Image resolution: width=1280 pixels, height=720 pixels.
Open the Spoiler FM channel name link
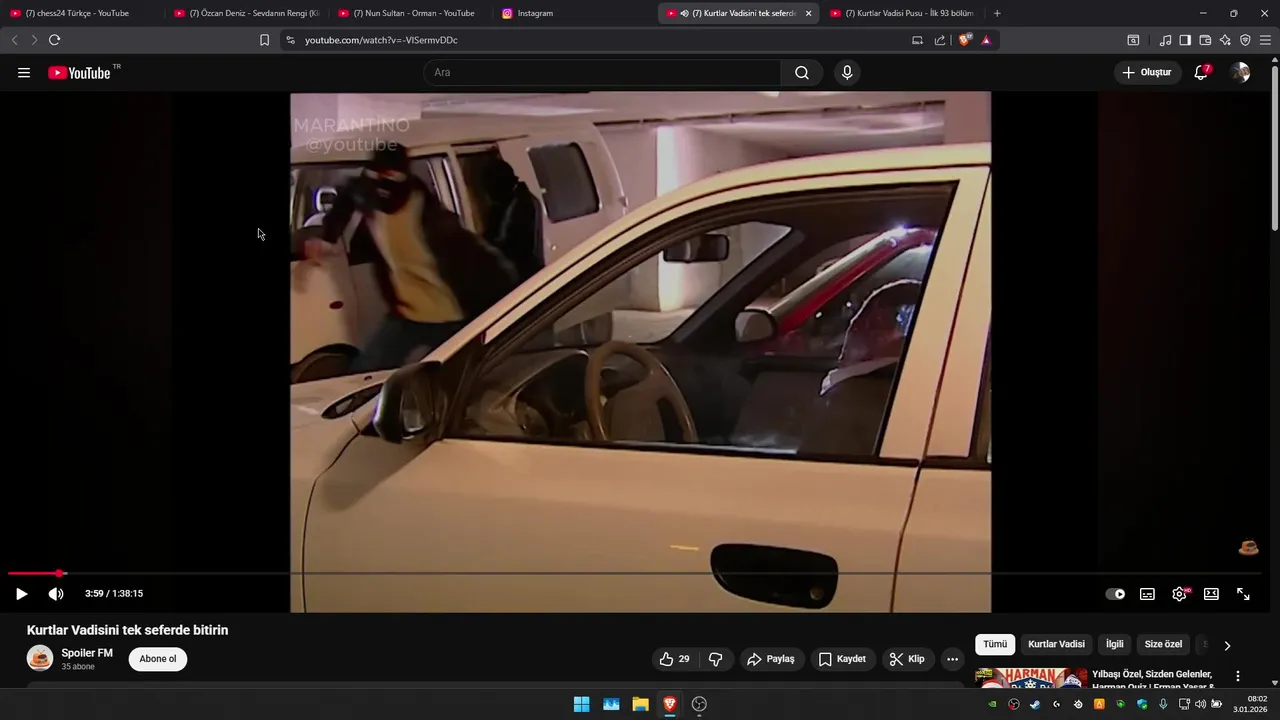87,653
